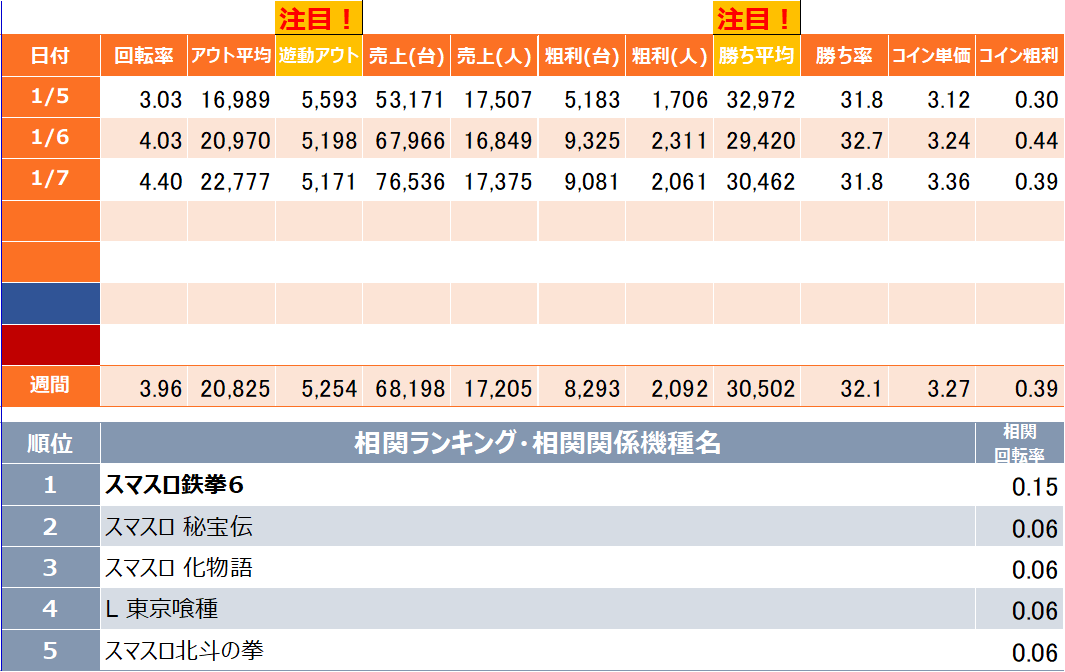Click the dark blue empty date cell

click(50, 303)
